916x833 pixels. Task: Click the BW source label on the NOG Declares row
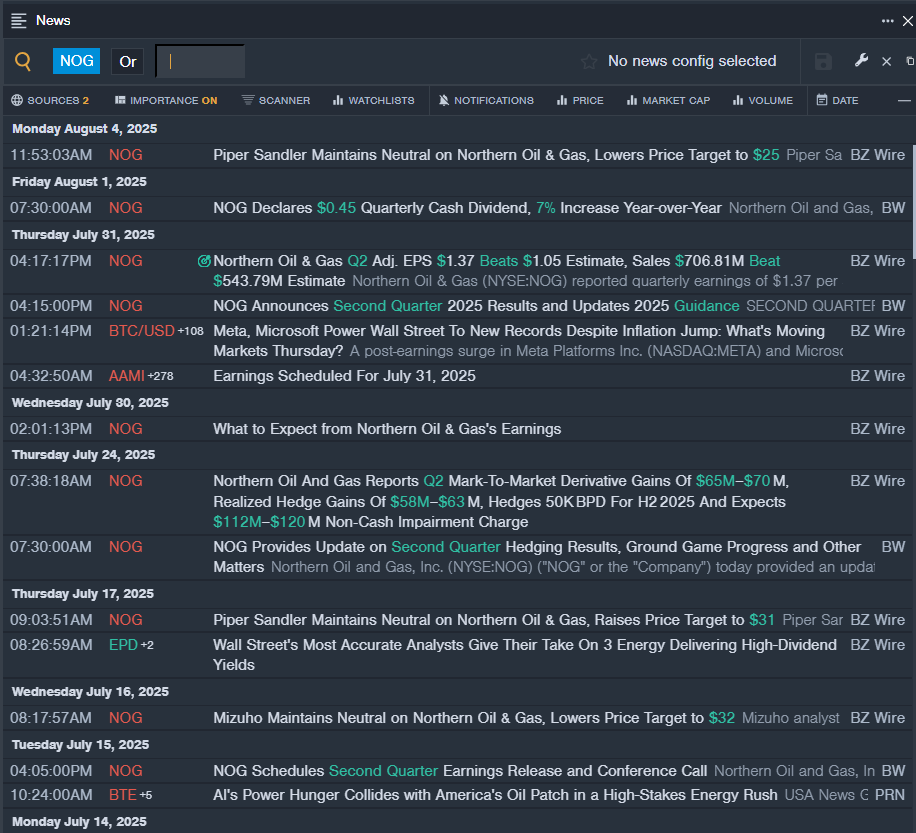pyautogui.click(x=893, y=209)
